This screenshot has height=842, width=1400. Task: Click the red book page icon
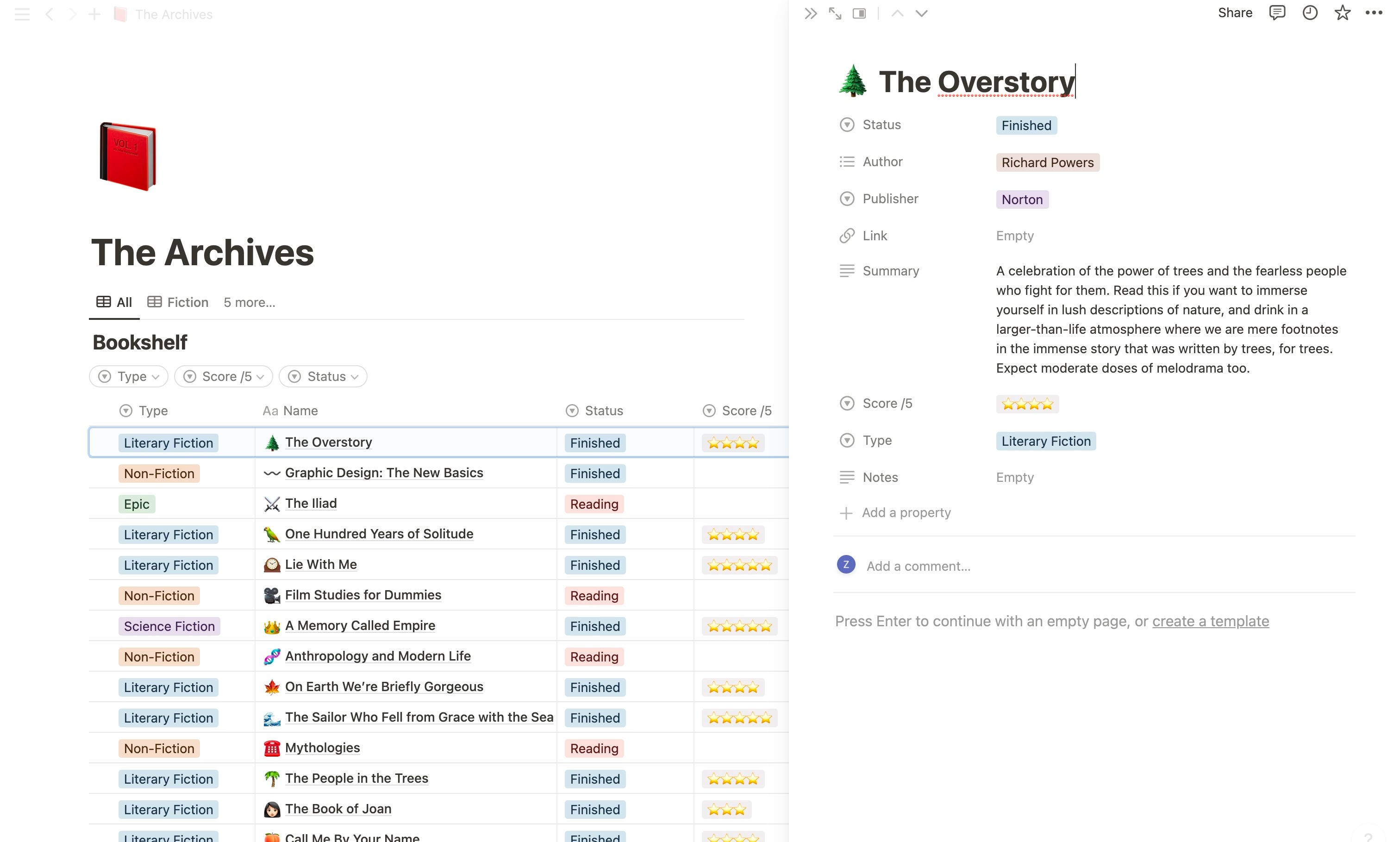(x=128, y=156)
